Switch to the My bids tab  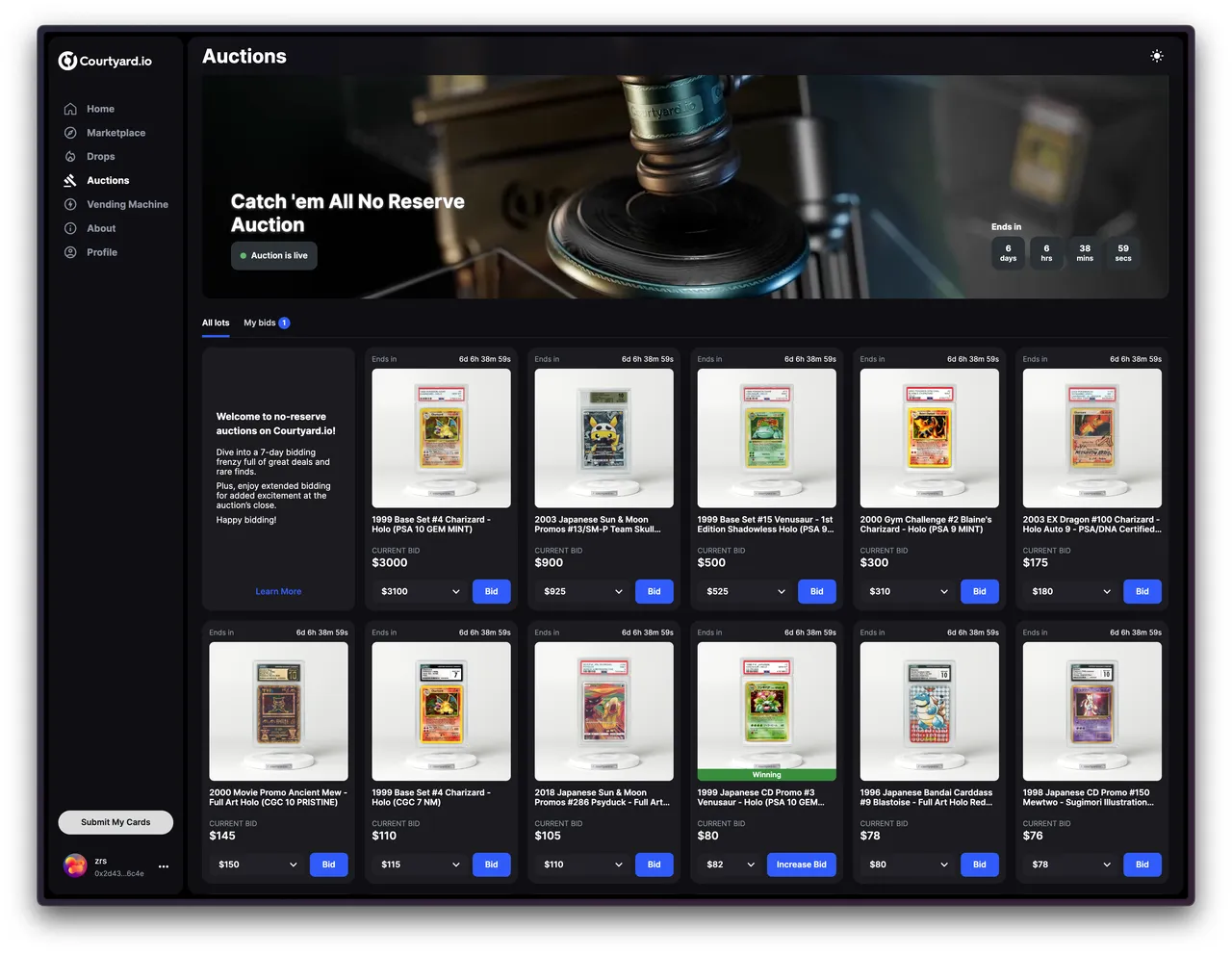tap(267, 323)
